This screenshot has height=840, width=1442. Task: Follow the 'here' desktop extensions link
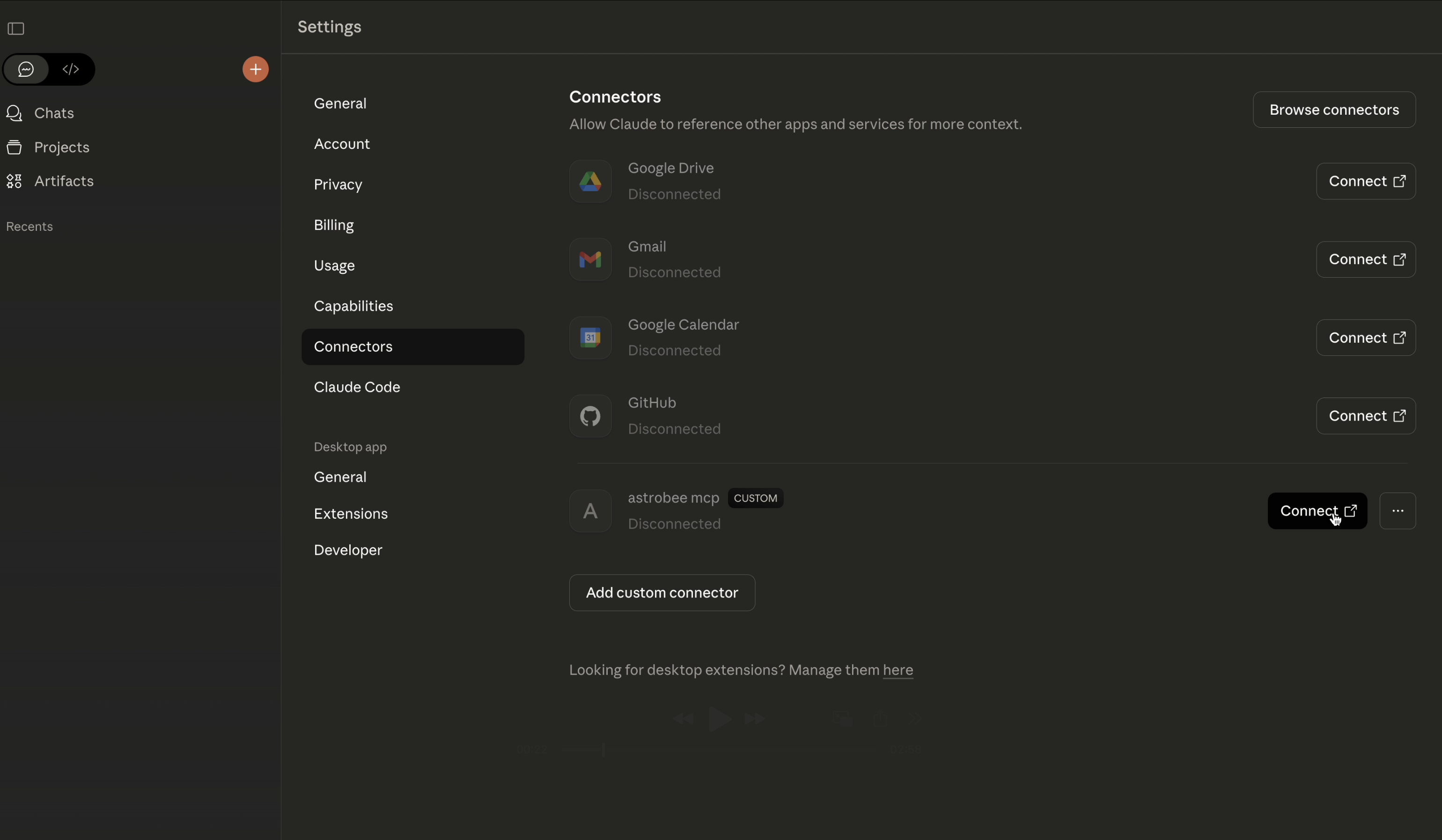tap(897, 670)
